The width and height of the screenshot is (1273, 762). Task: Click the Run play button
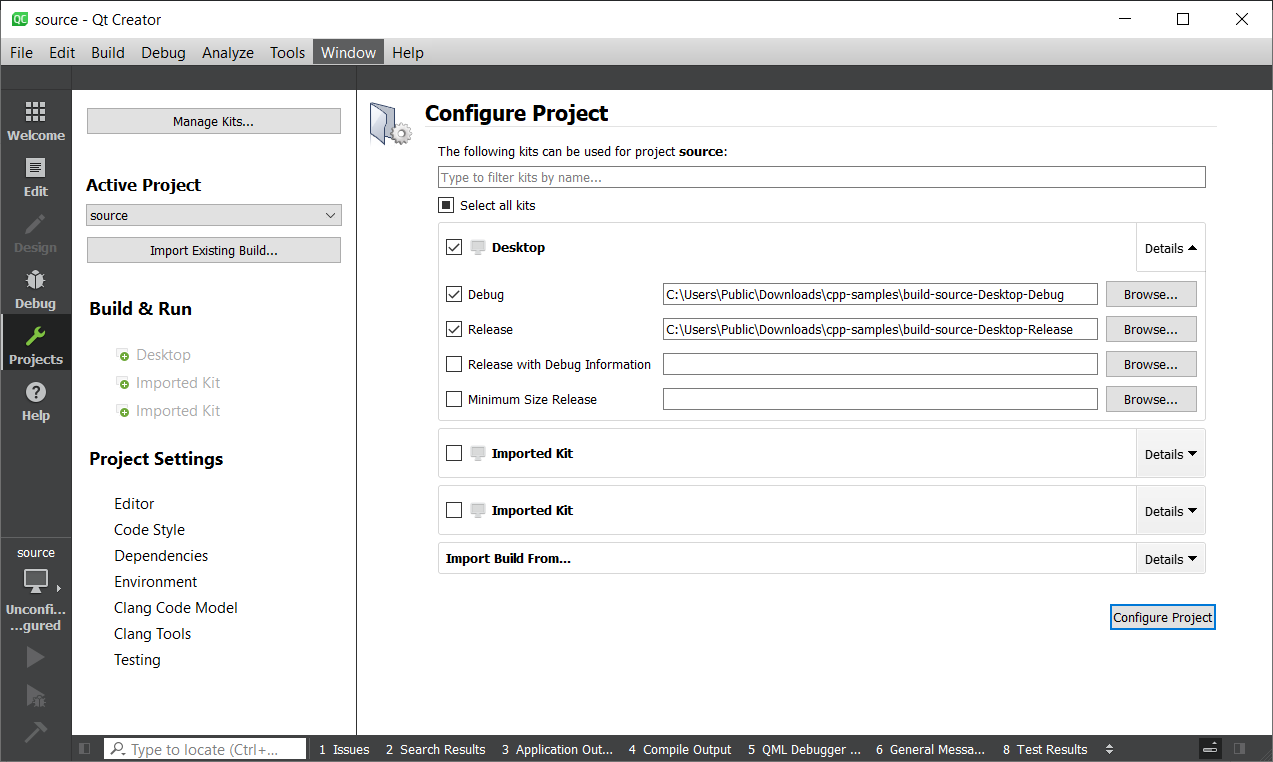point(36,657)
